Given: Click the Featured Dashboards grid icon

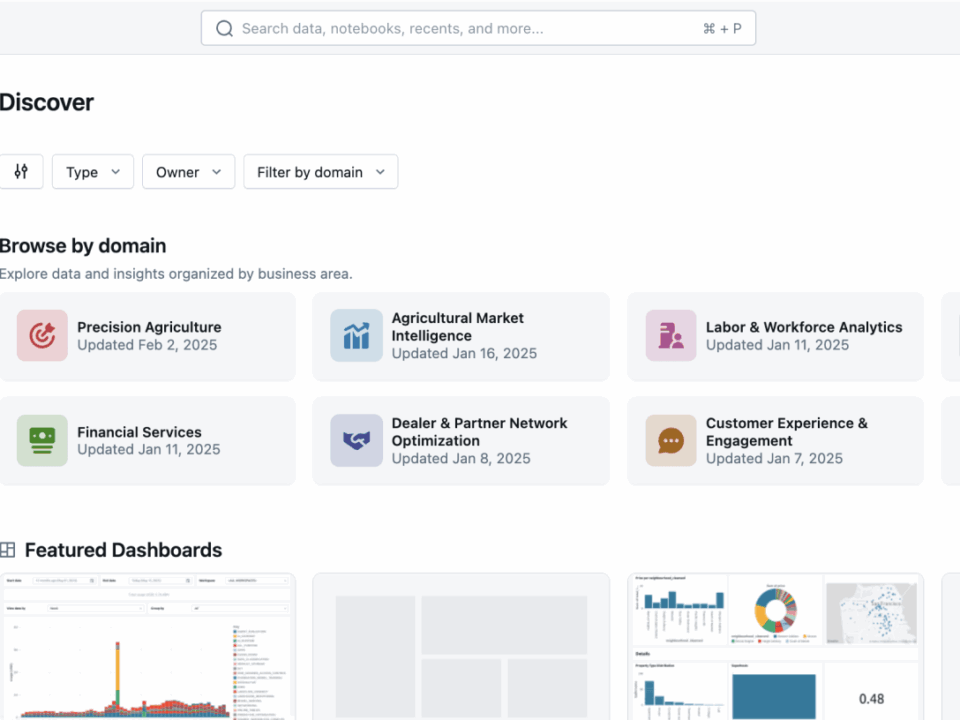Looking at the screenshot, I should (x=8, y=550).
